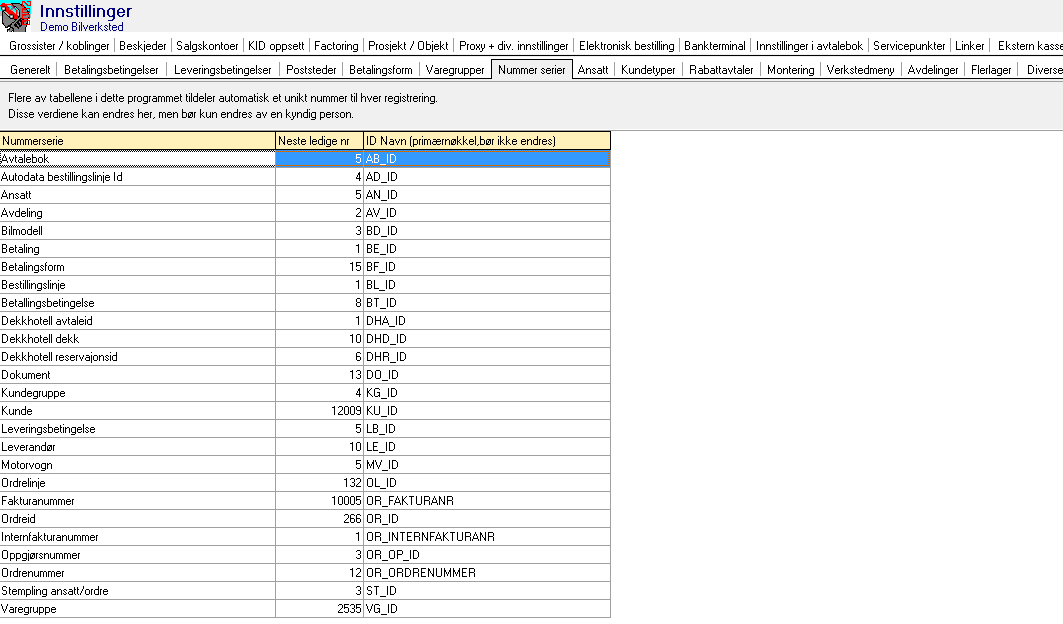1063x624 pixels.
Task: Select the KU_ID cell
Action: (487, 410)
